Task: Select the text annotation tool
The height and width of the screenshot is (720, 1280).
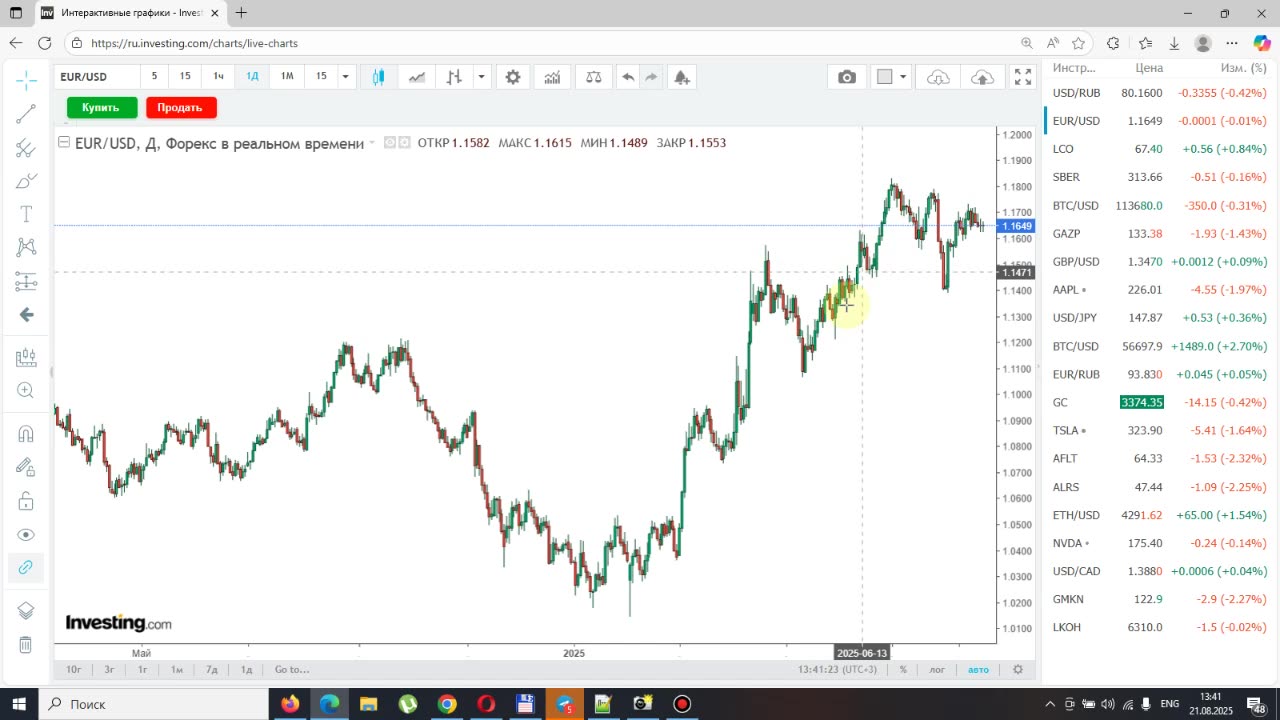Action: click(x=26, y=214)
